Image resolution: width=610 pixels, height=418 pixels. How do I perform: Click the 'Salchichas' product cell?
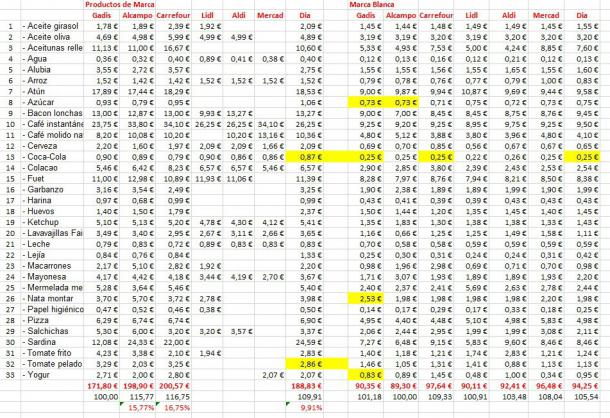52,331
